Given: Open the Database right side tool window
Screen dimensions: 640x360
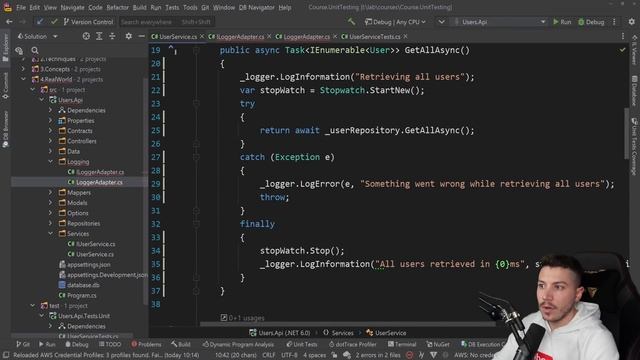Looking at the screenshot, I should coord(634,91).
